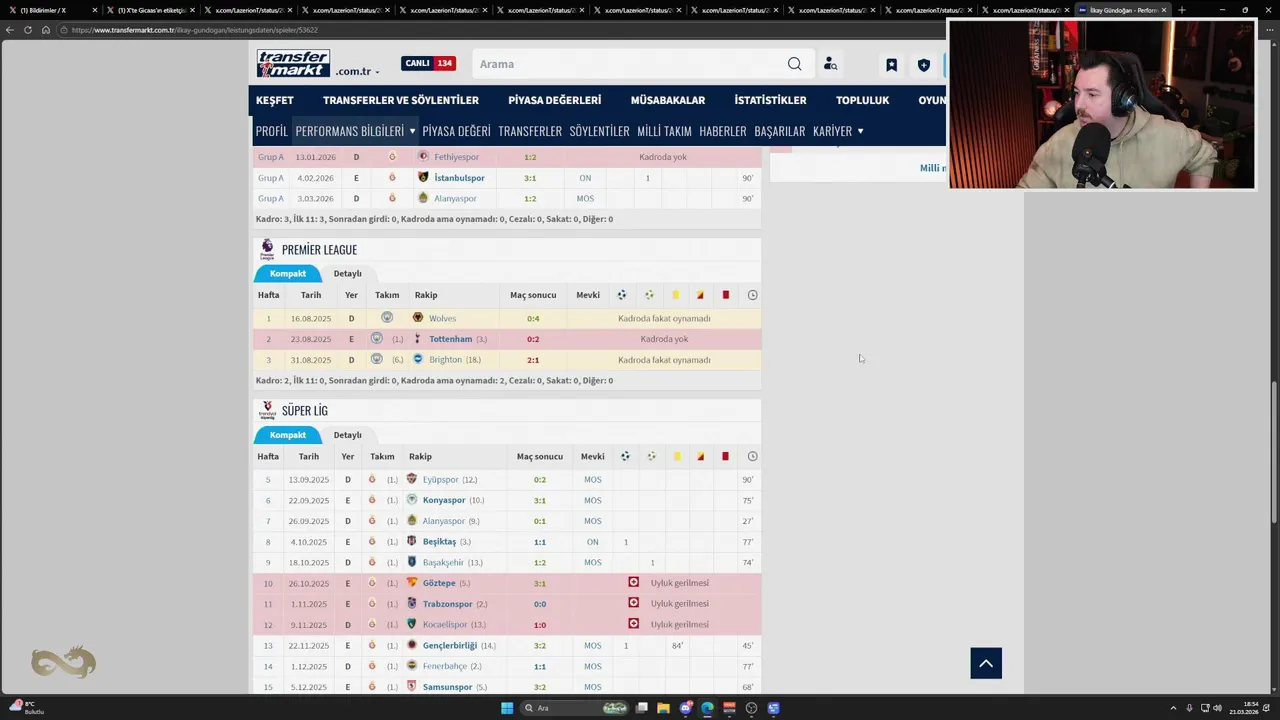
Task: Open the SÜPER LİG competition heading
Action: click(x=305, y=411)
